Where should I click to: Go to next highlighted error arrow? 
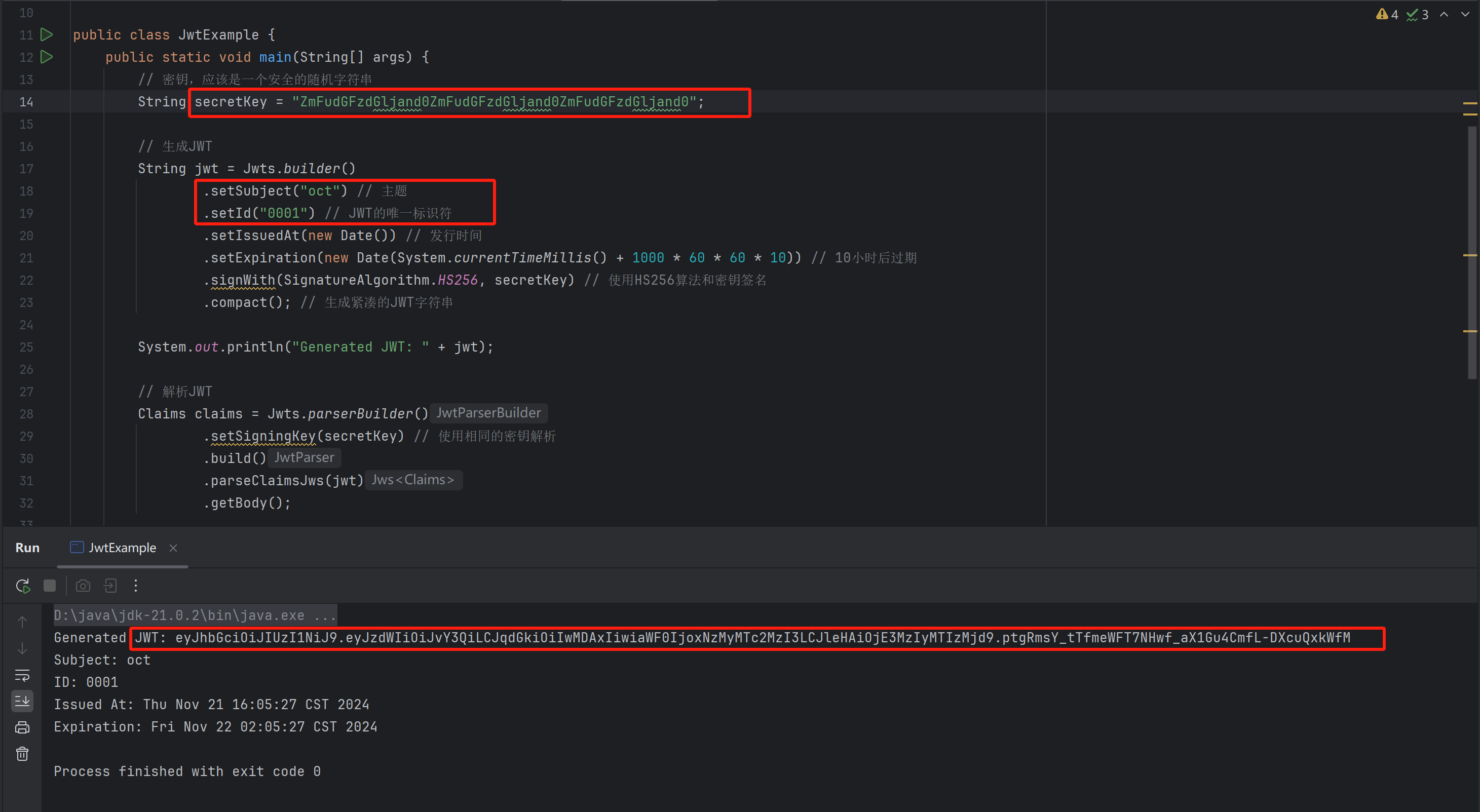coord(1465,14)
